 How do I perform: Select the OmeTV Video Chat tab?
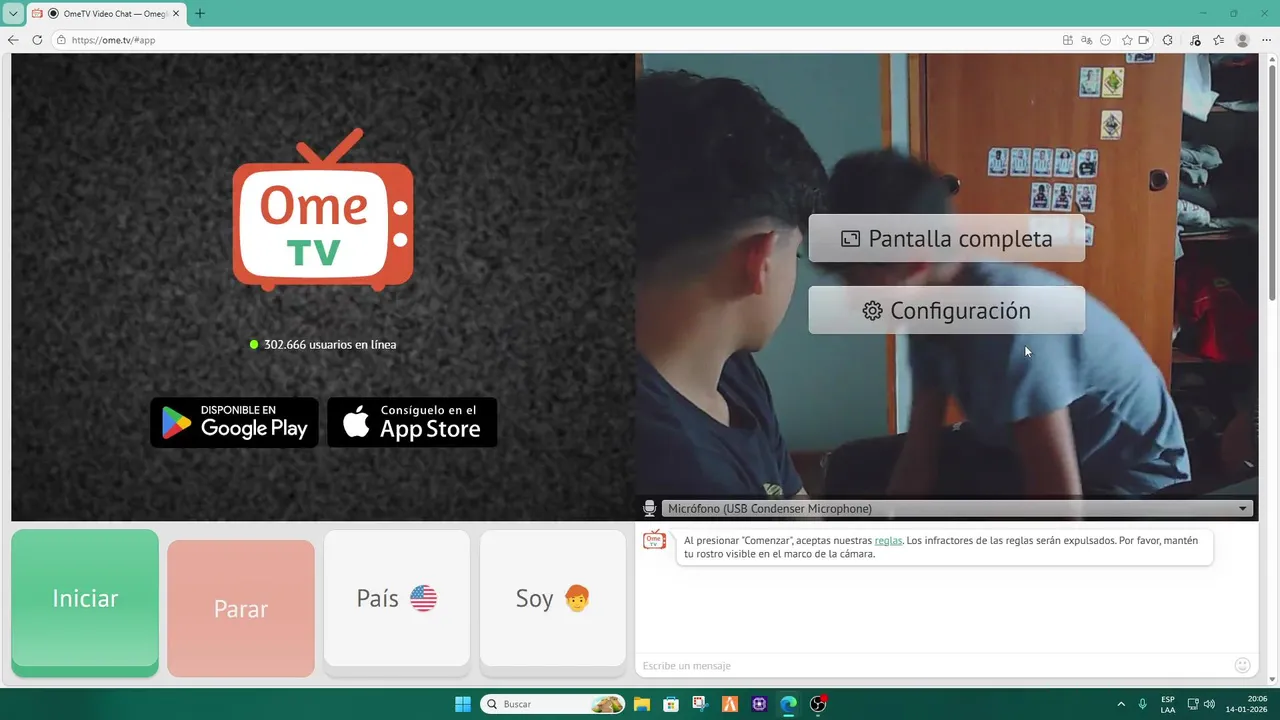coord(105,14)
